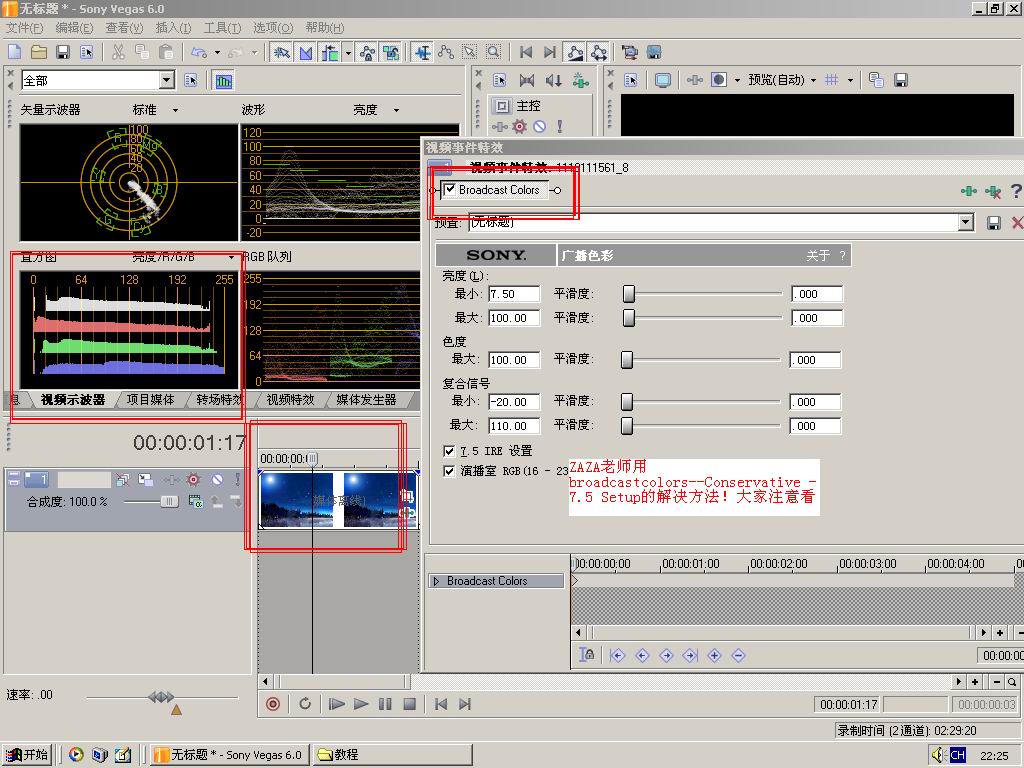Delete keyframe with minus diamond
This screenshot has height=768, width=1024.
[739, 655]
